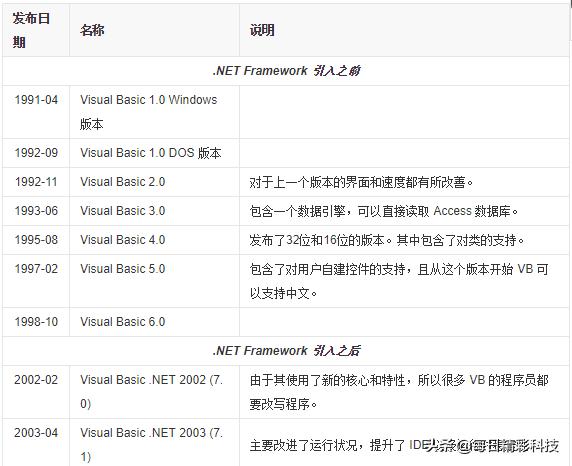572x466 pixels.
Task: Click the 1993-06 date cell
Action: click(36, 211)
